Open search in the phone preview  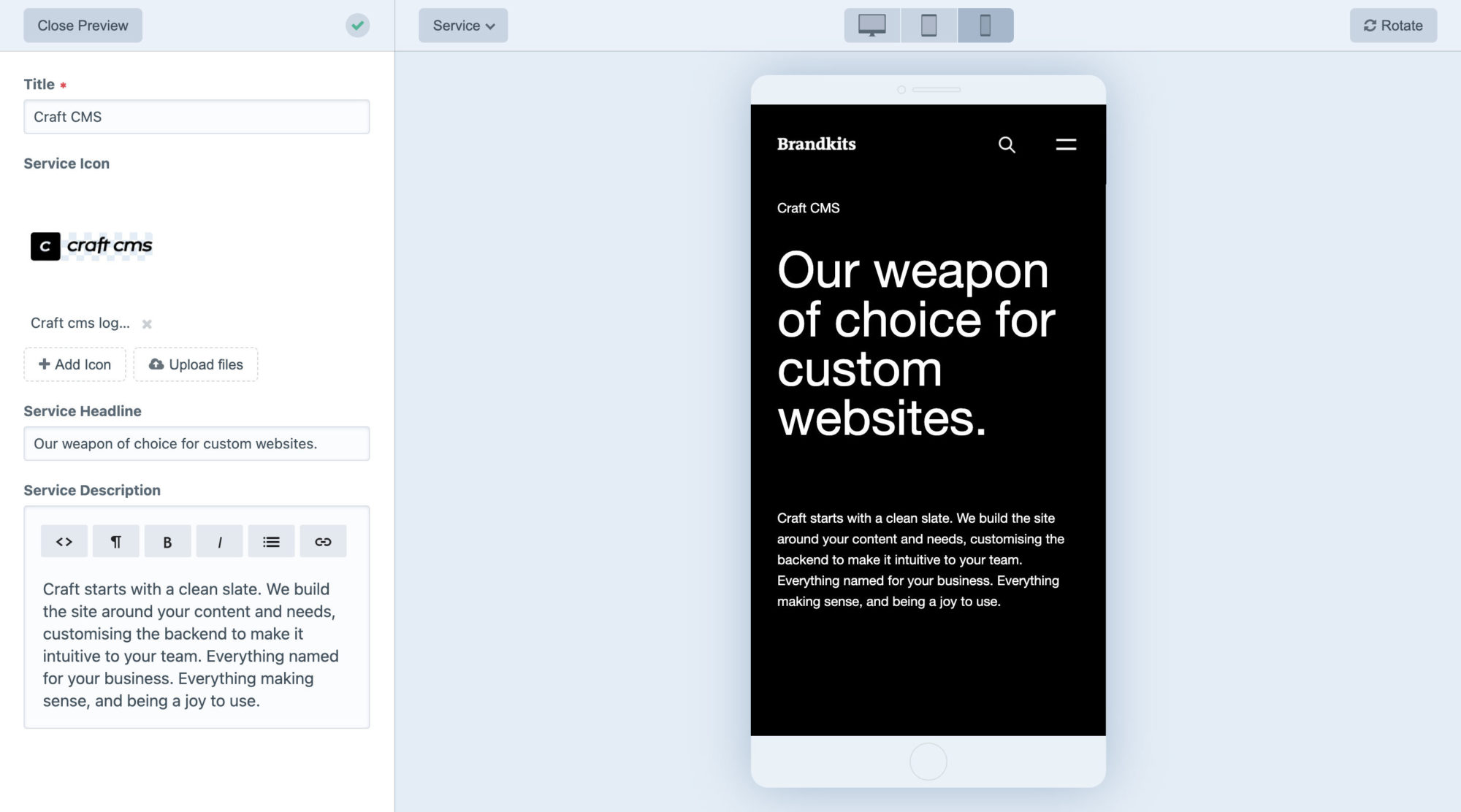1007,145
